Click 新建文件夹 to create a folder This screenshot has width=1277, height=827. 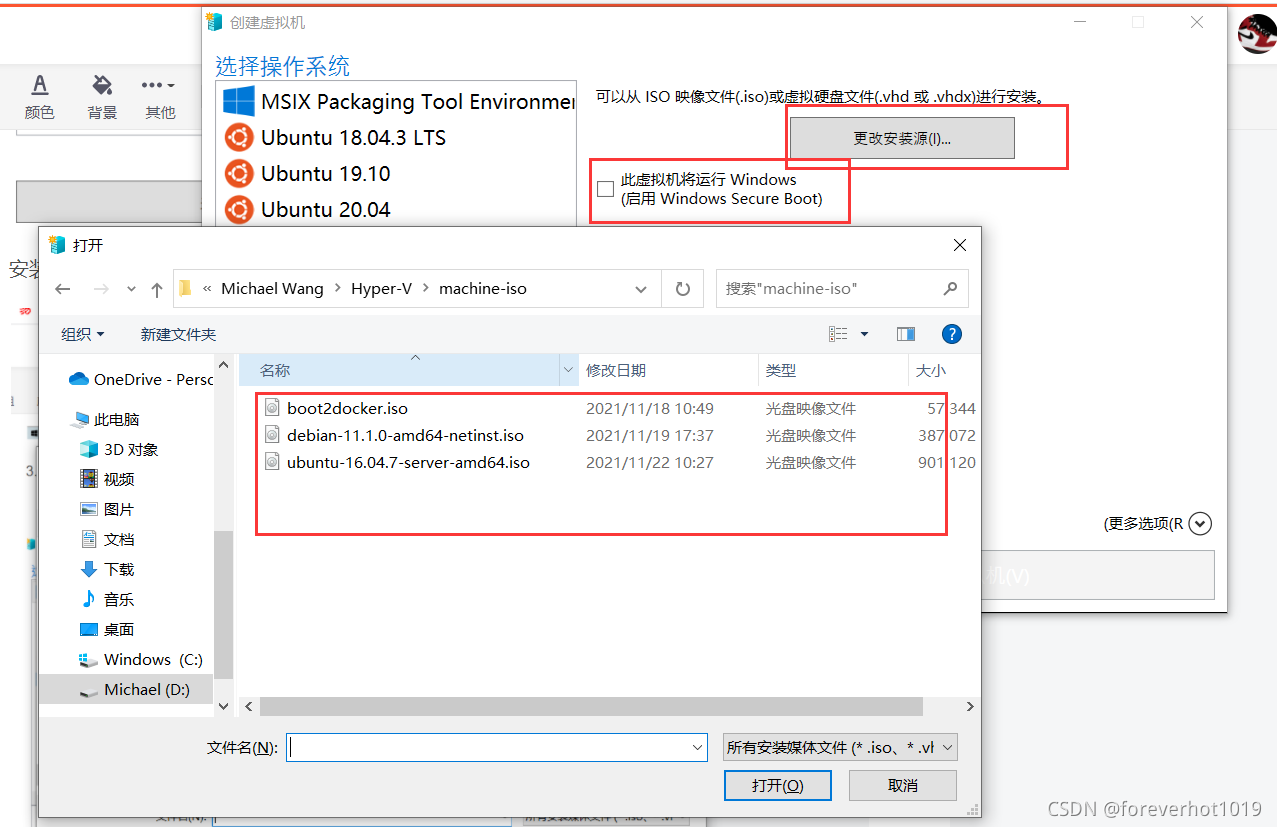point(178,334)
